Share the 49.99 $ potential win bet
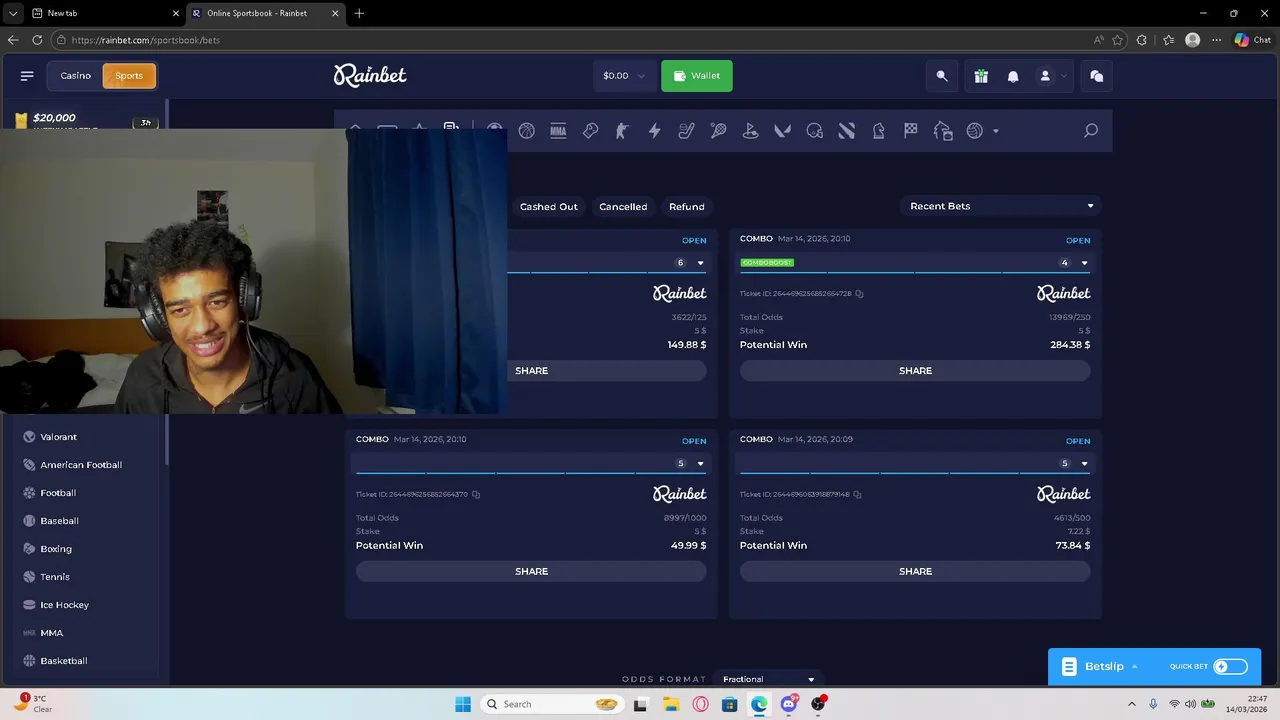Screen dimensions: 1280x720 coord(531,571)
